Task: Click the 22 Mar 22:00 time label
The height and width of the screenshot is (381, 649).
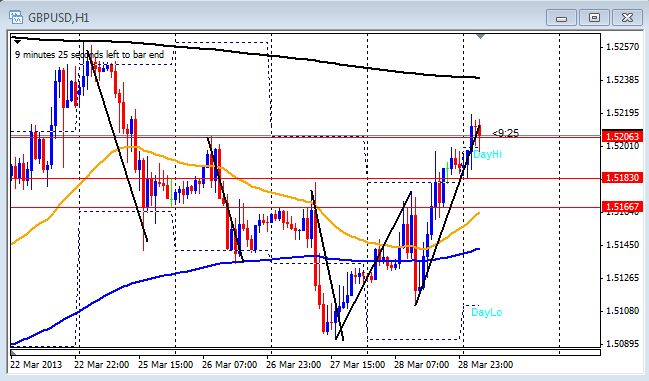Action: click(101, 364)
